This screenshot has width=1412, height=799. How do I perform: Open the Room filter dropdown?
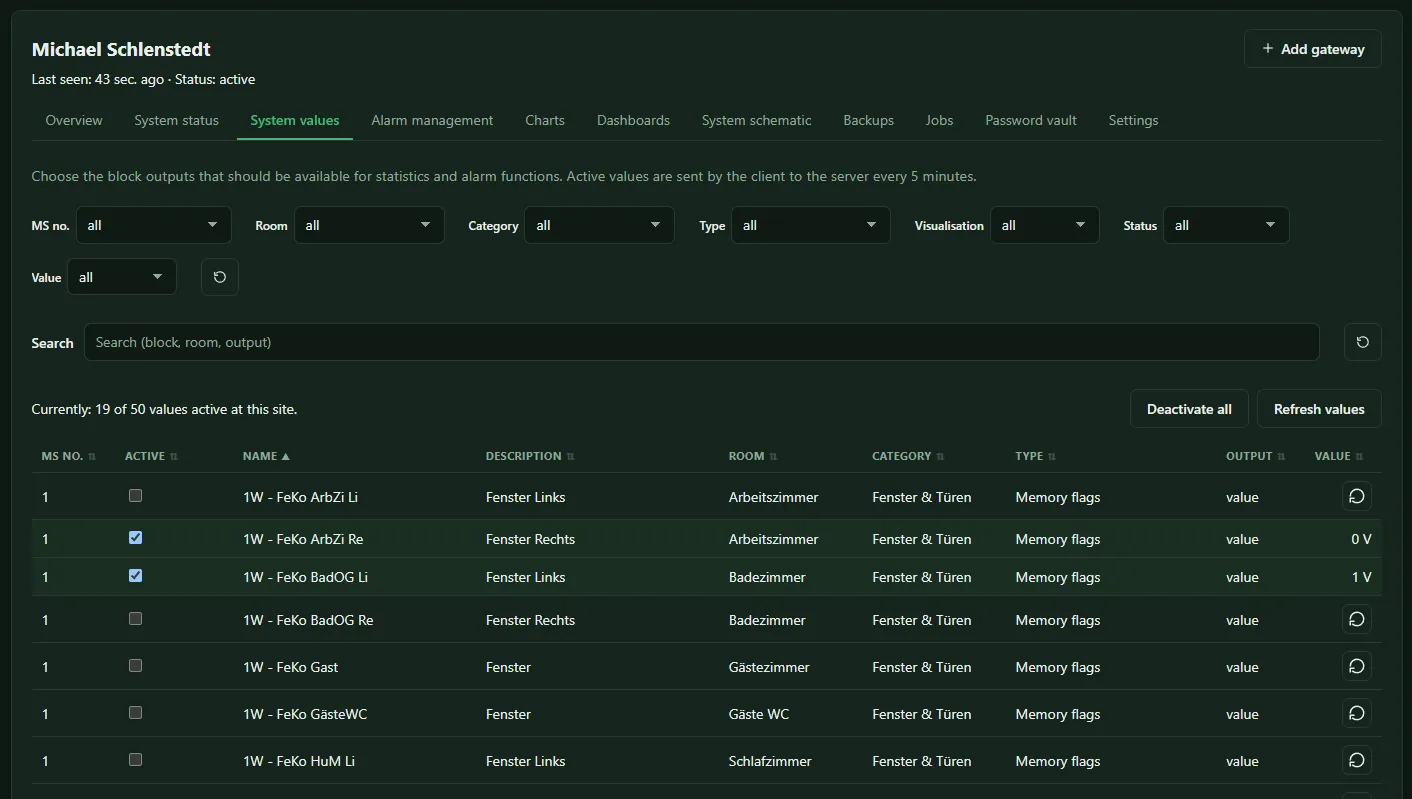(x=369, y=225)
